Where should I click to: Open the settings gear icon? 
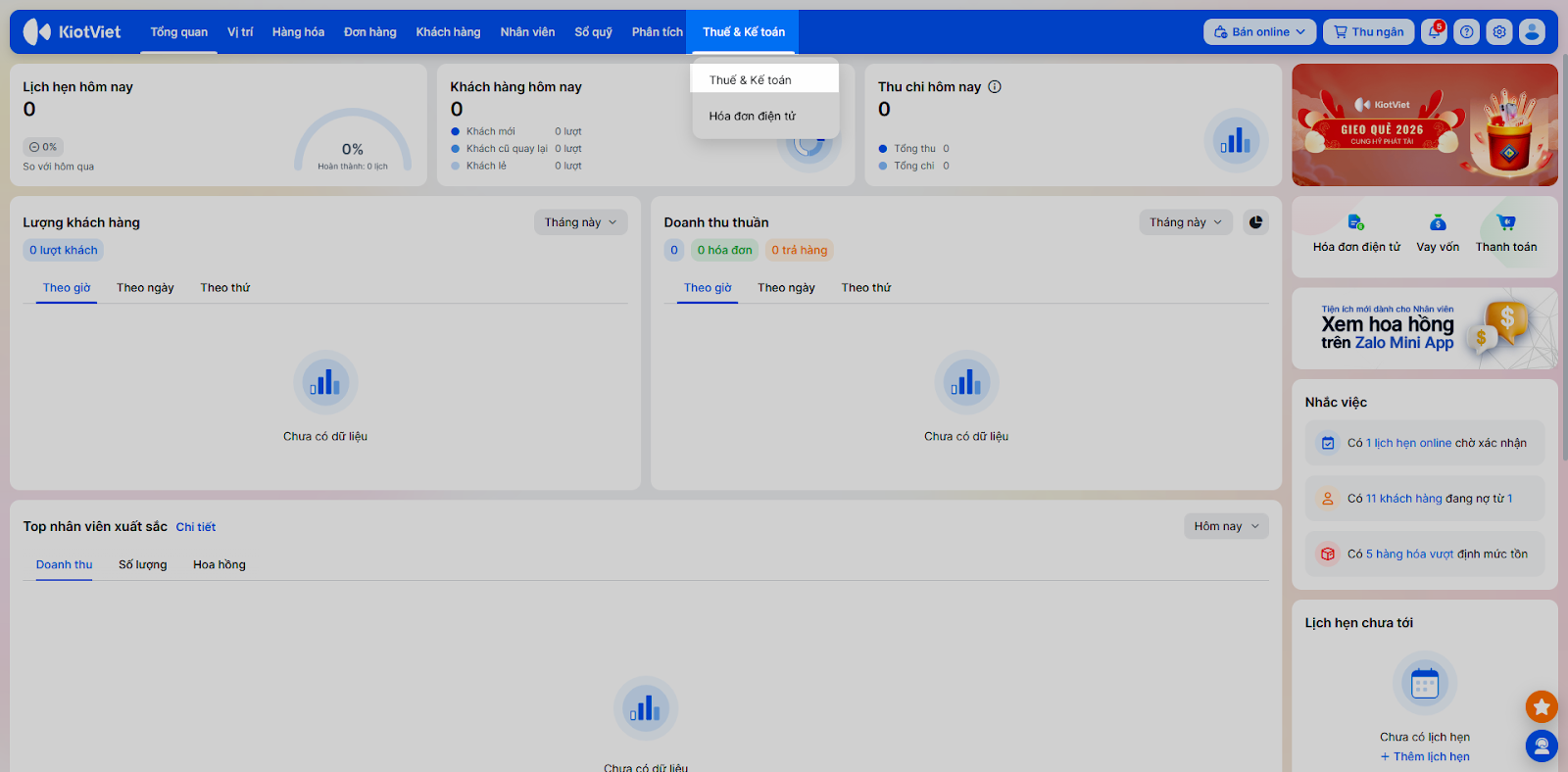tap(1499, 31)
